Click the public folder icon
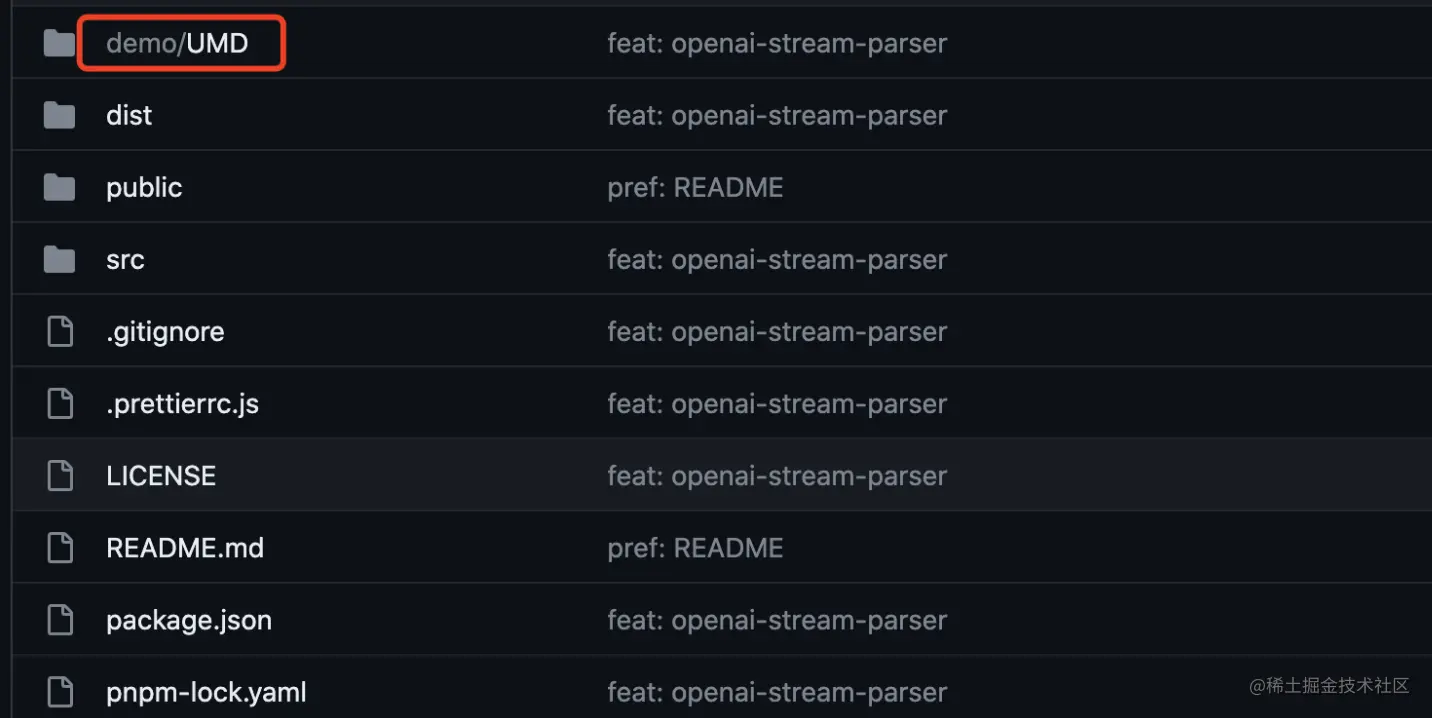This screenshot has width=1432, height=718. coord(59,187)
